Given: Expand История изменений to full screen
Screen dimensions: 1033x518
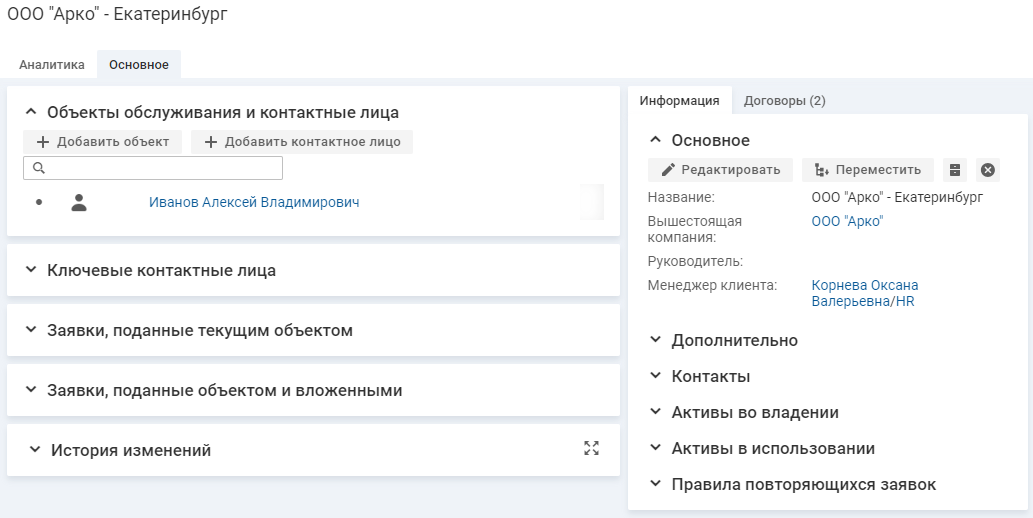Looking at the screenshot, I should tap(591, 449).
